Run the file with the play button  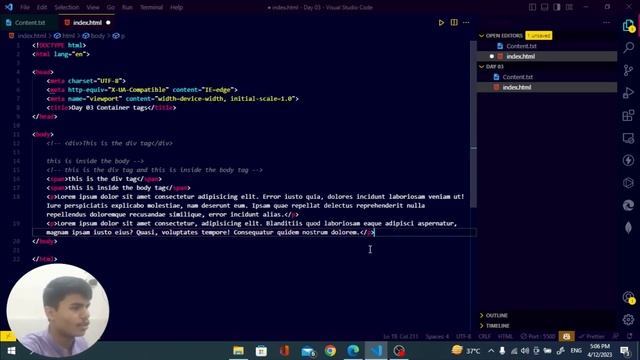441,22
